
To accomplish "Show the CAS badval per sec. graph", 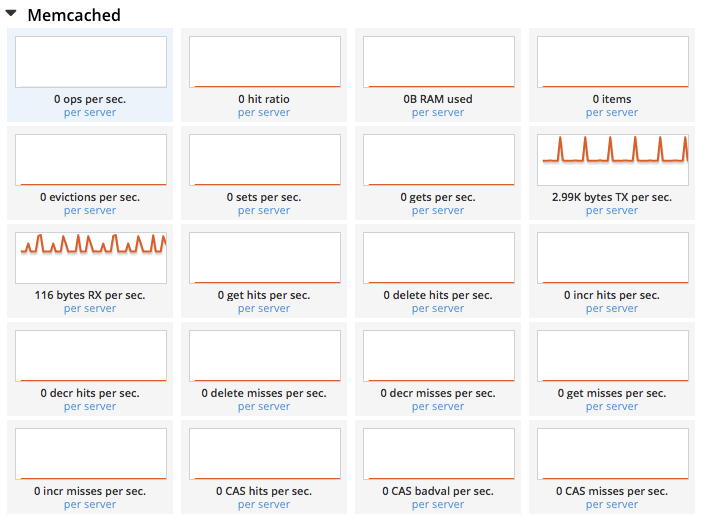I will (438, 454).
